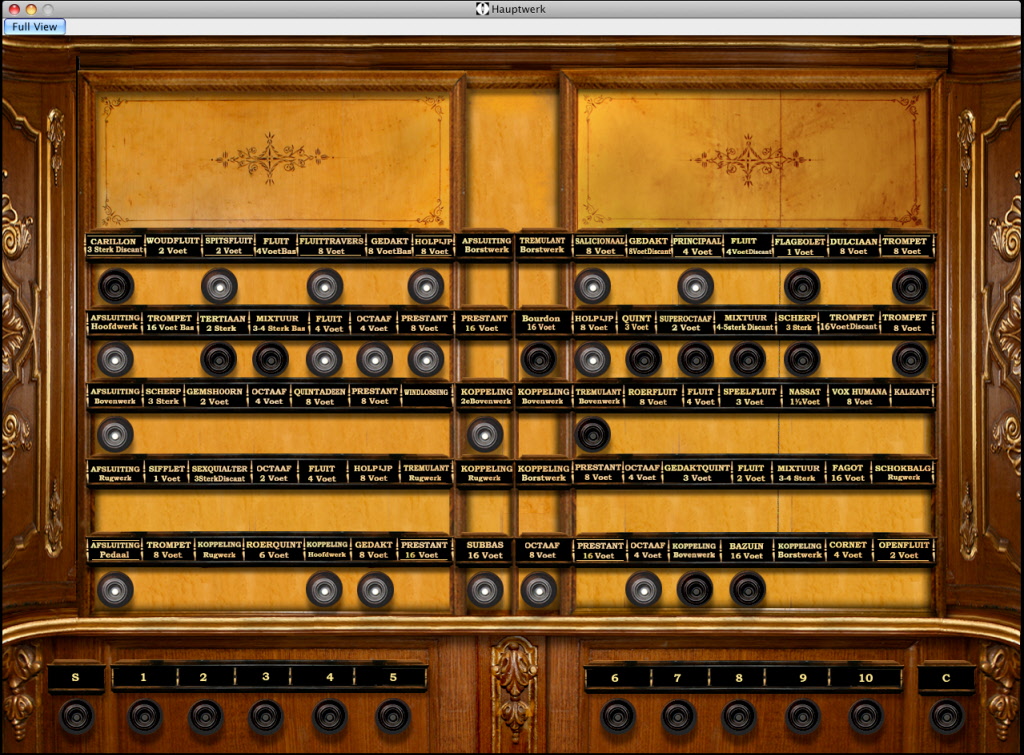Draw the Bazuin 16 Voet stop knob
The height and width of the screenshot is (755, 1024).
(x=748, y=590)
